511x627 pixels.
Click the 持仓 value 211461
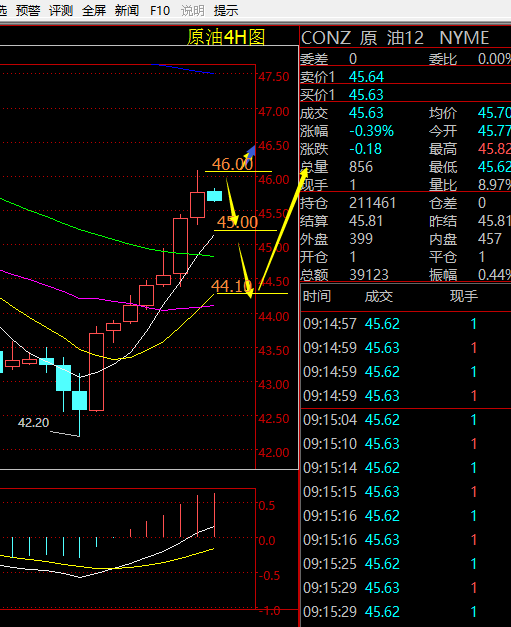coord(372,203)
